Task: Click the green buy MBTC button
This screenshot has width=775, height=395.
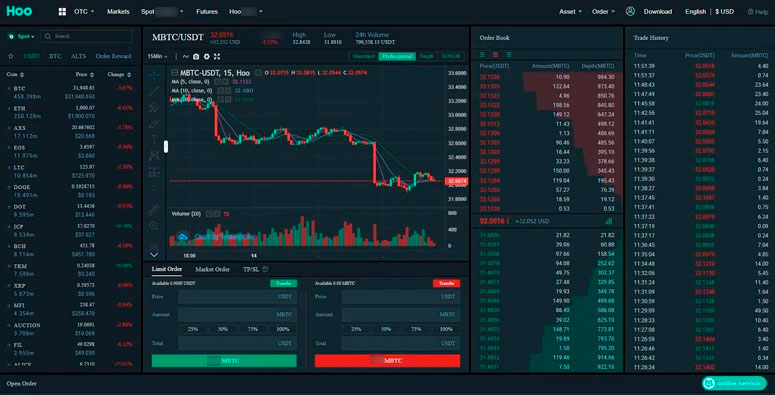Action: point(224,361)
